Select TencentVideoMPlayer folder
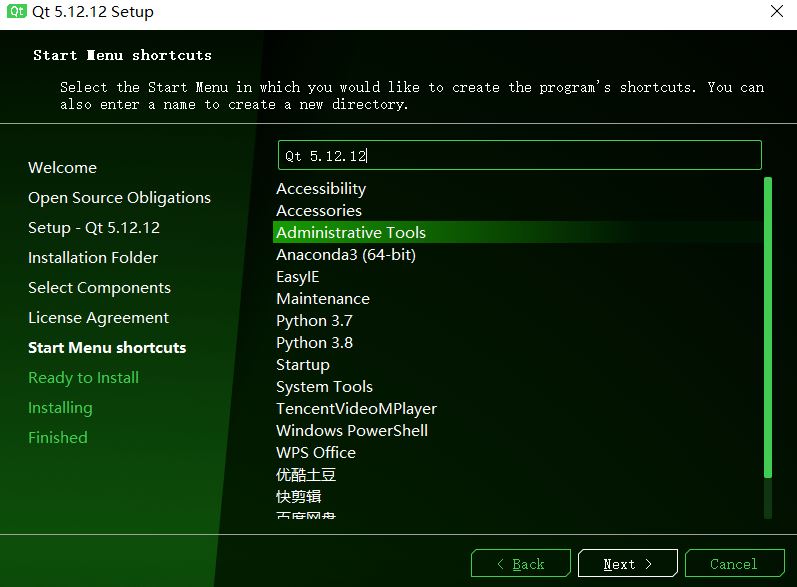The height and width of the screenshot is (587, 797). (x=518, y=408)
